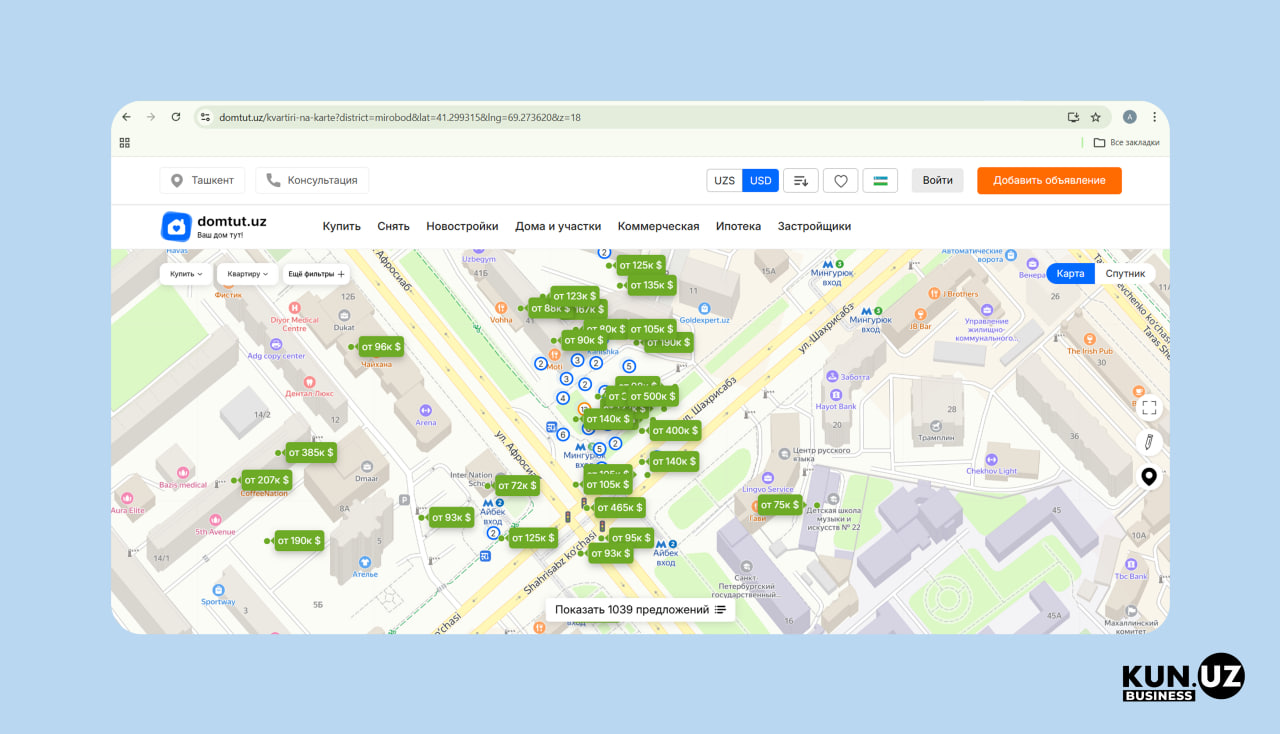Open the sort order icon button
This screenshot has width=1280, height=734.
point(800,181)
